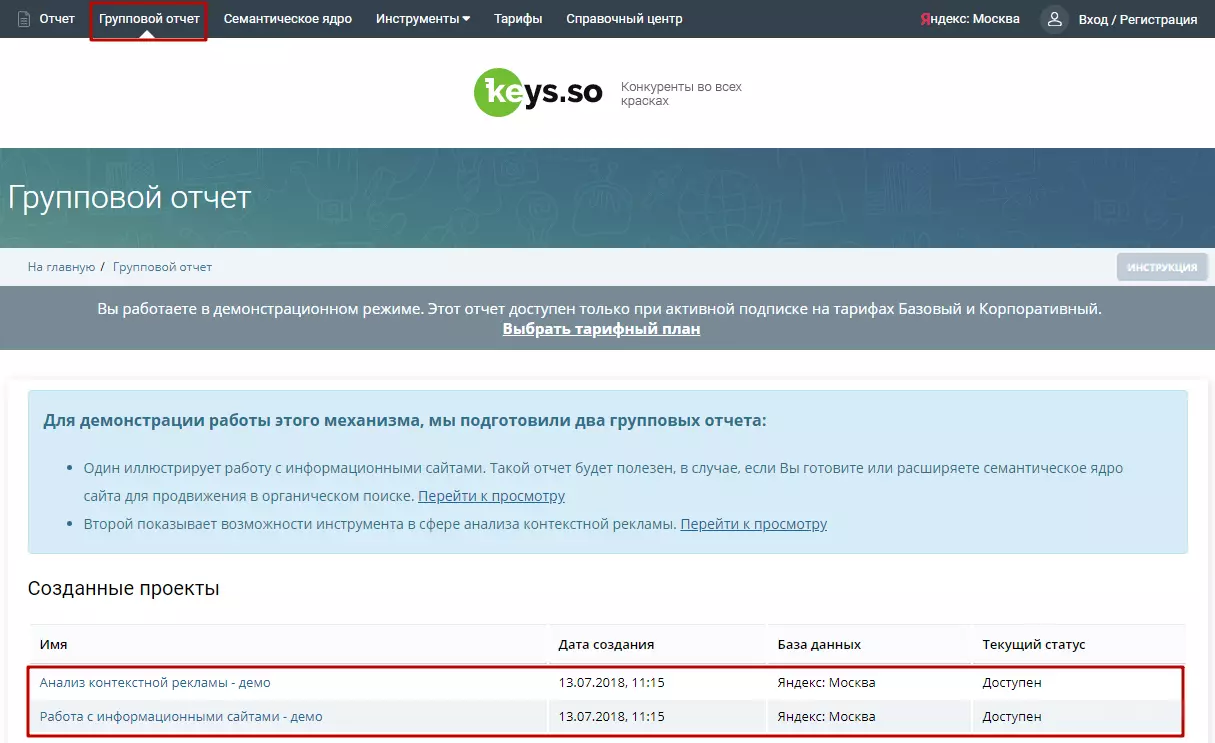Click the На главную breadcrumb

61,267
